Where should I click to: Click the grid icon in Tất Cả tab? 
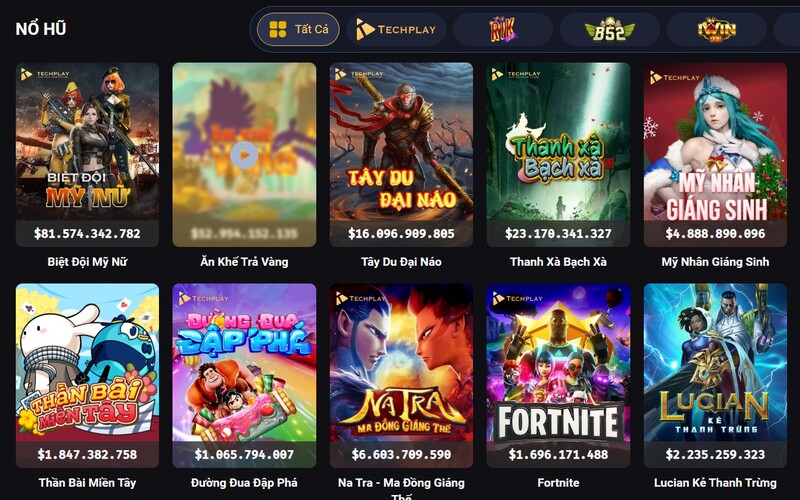point(278,30)
